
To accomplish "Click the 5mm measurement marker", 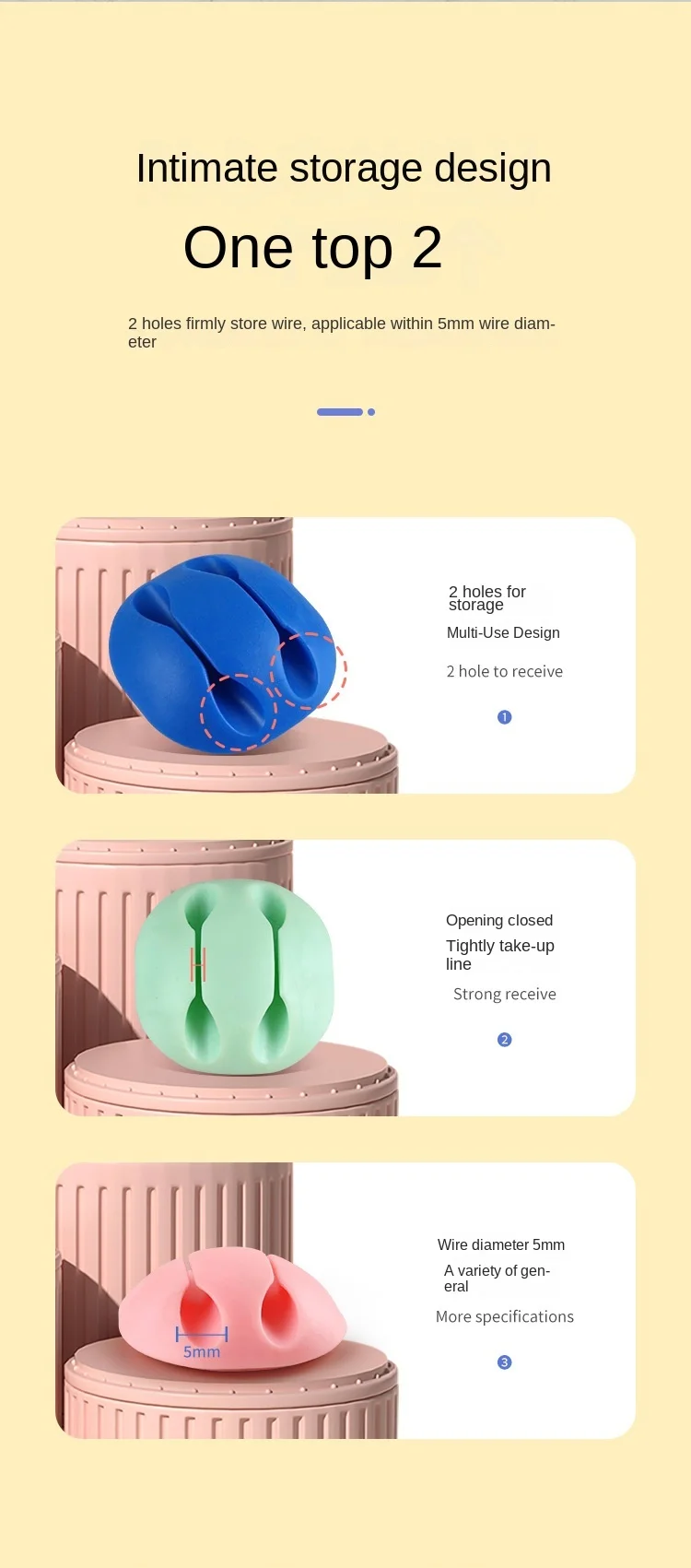I will tap(202, 1343).
